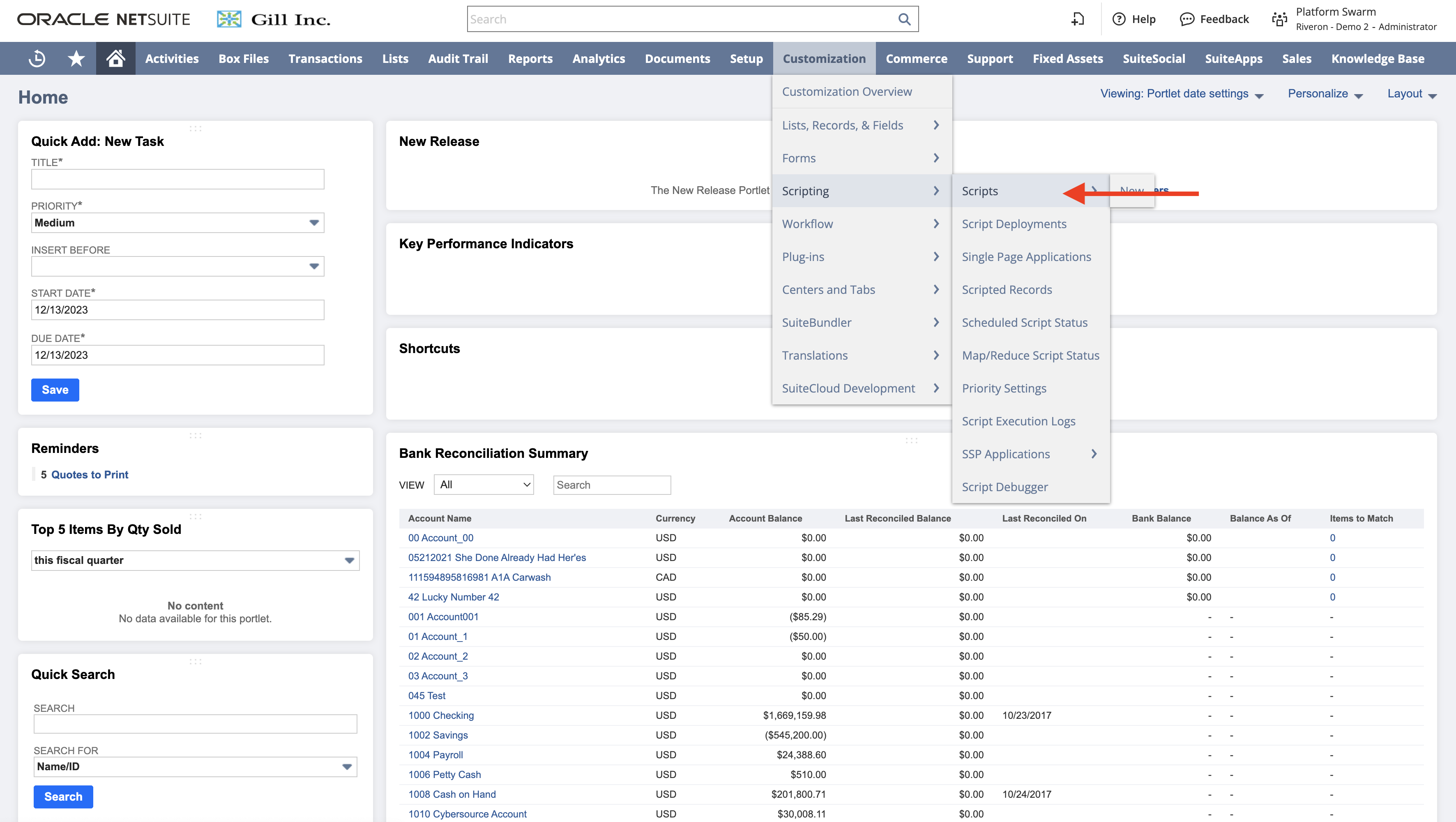Screen dimensions: 1456x822
Task: Click the task Title input field
Action: 177,179
